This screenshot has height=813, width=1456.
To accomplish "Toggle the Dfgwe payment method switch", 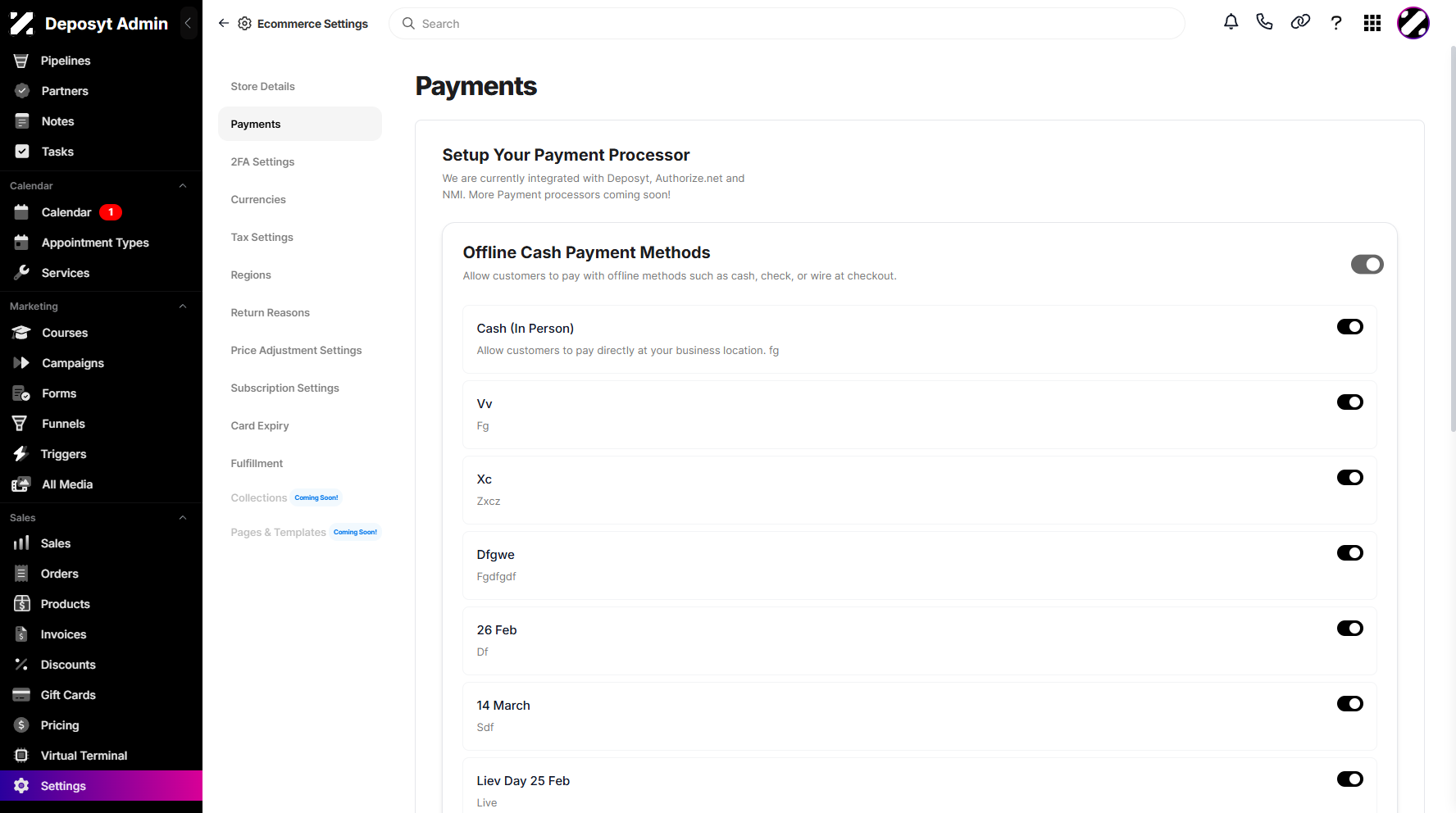I will click(x=1349, y=553).
